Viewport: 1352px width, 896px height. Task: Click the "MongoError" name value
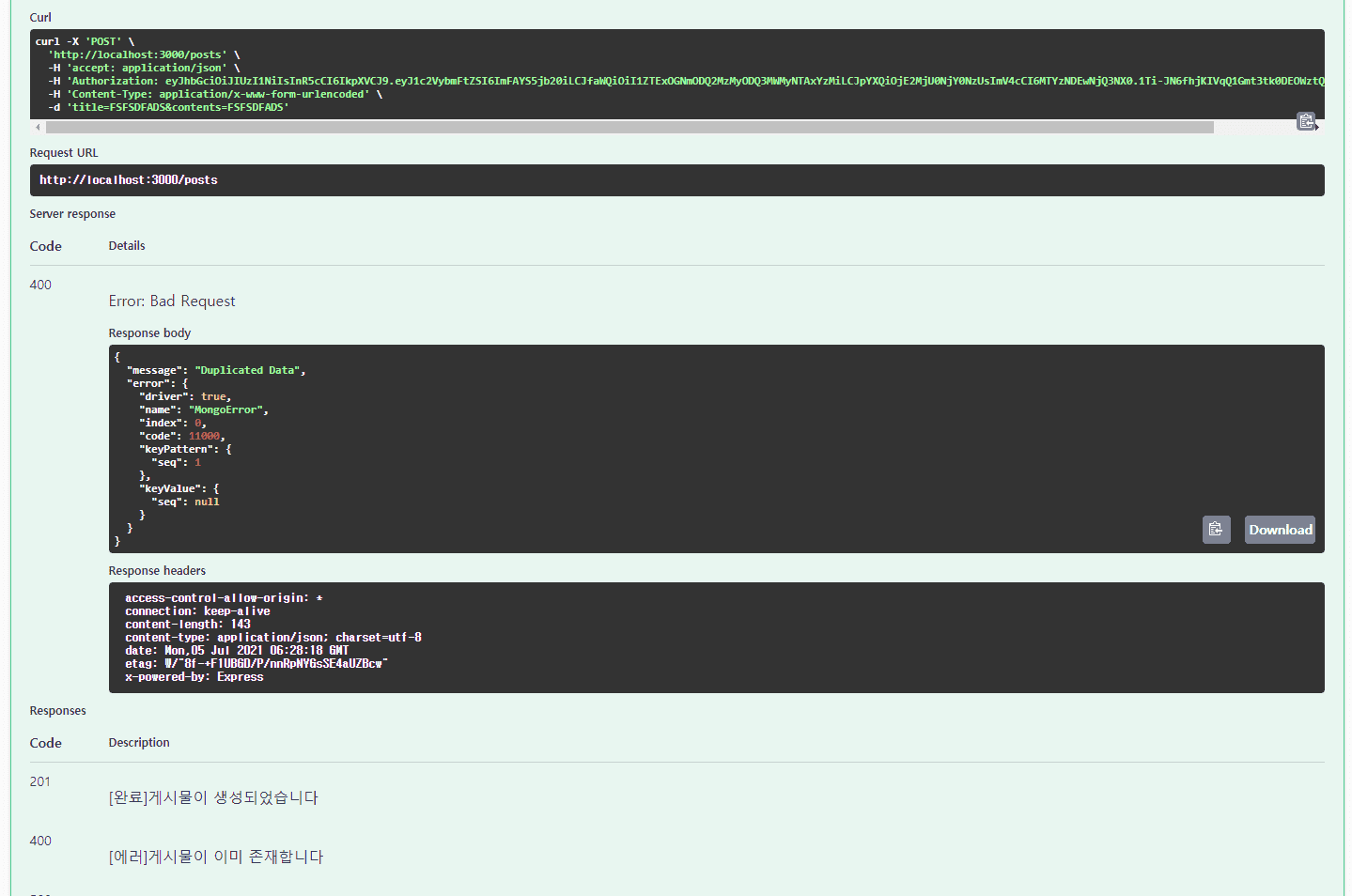click(x=228, y=409)
